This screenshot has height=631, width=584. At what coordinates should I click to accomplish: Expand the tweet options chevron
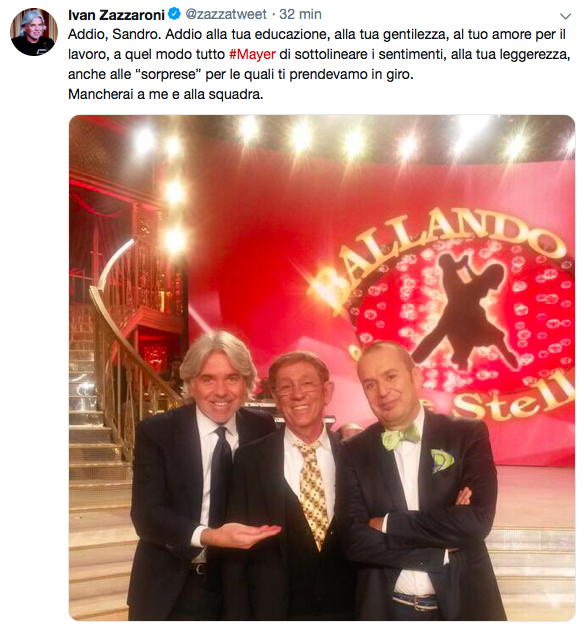coord(565,16)
